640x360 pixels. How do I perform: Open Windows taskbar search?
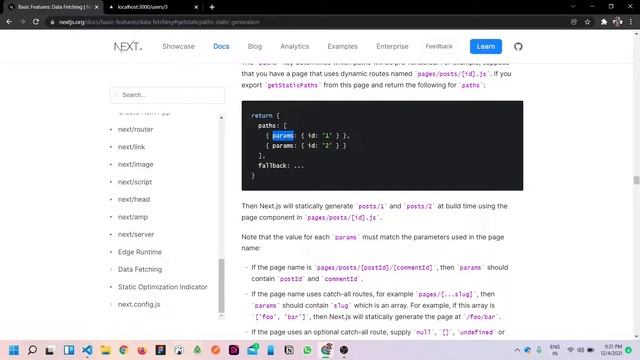[x=32, y=350]
